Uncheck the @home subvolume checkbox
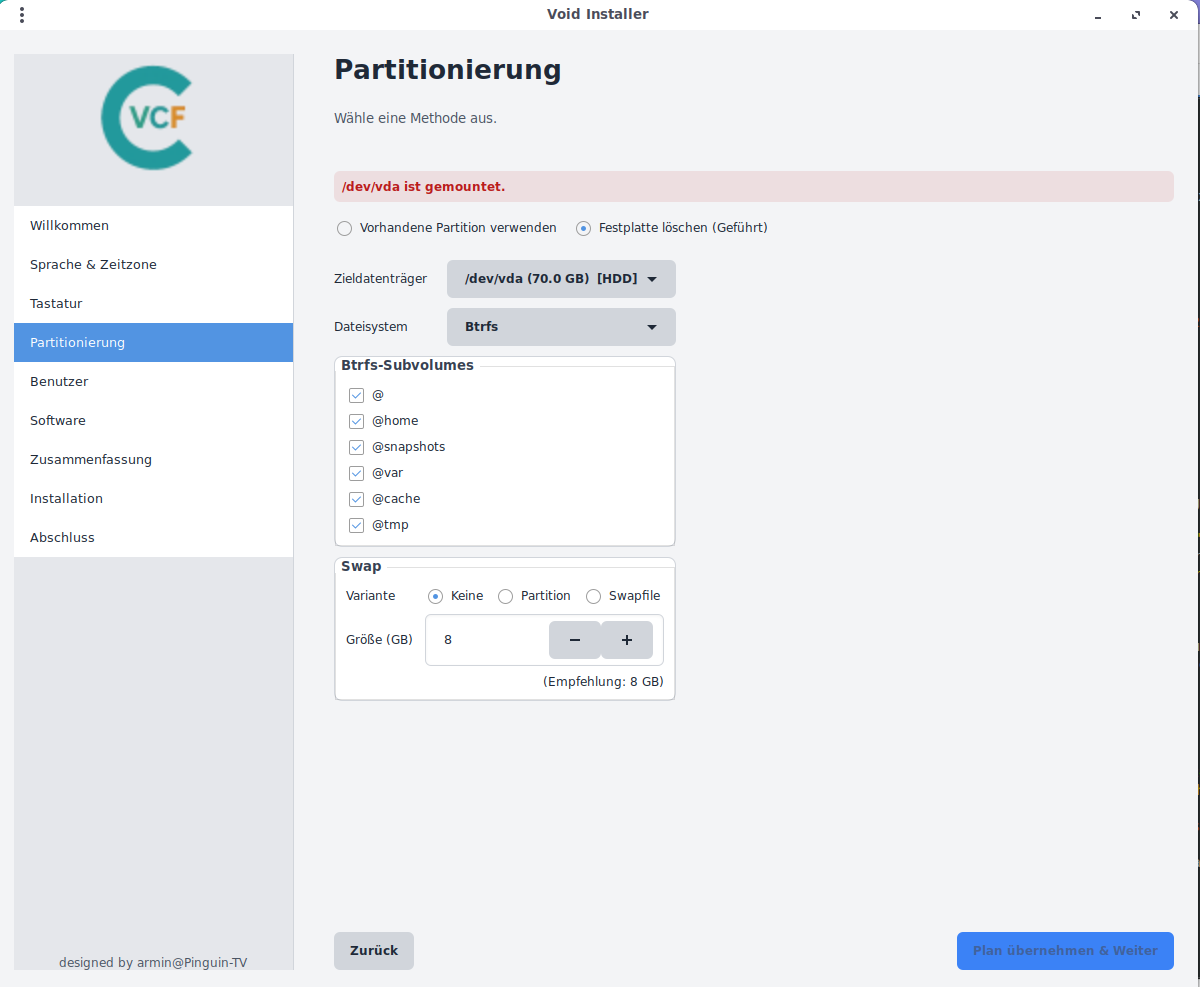This screenshot has width=1200, height=987. click(x=356, y=421)
